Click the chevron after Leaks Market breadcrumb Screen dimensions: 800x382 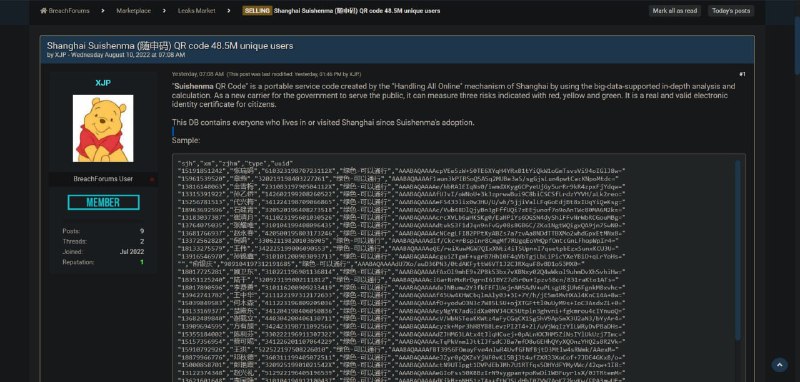click(x=229, y=11)
